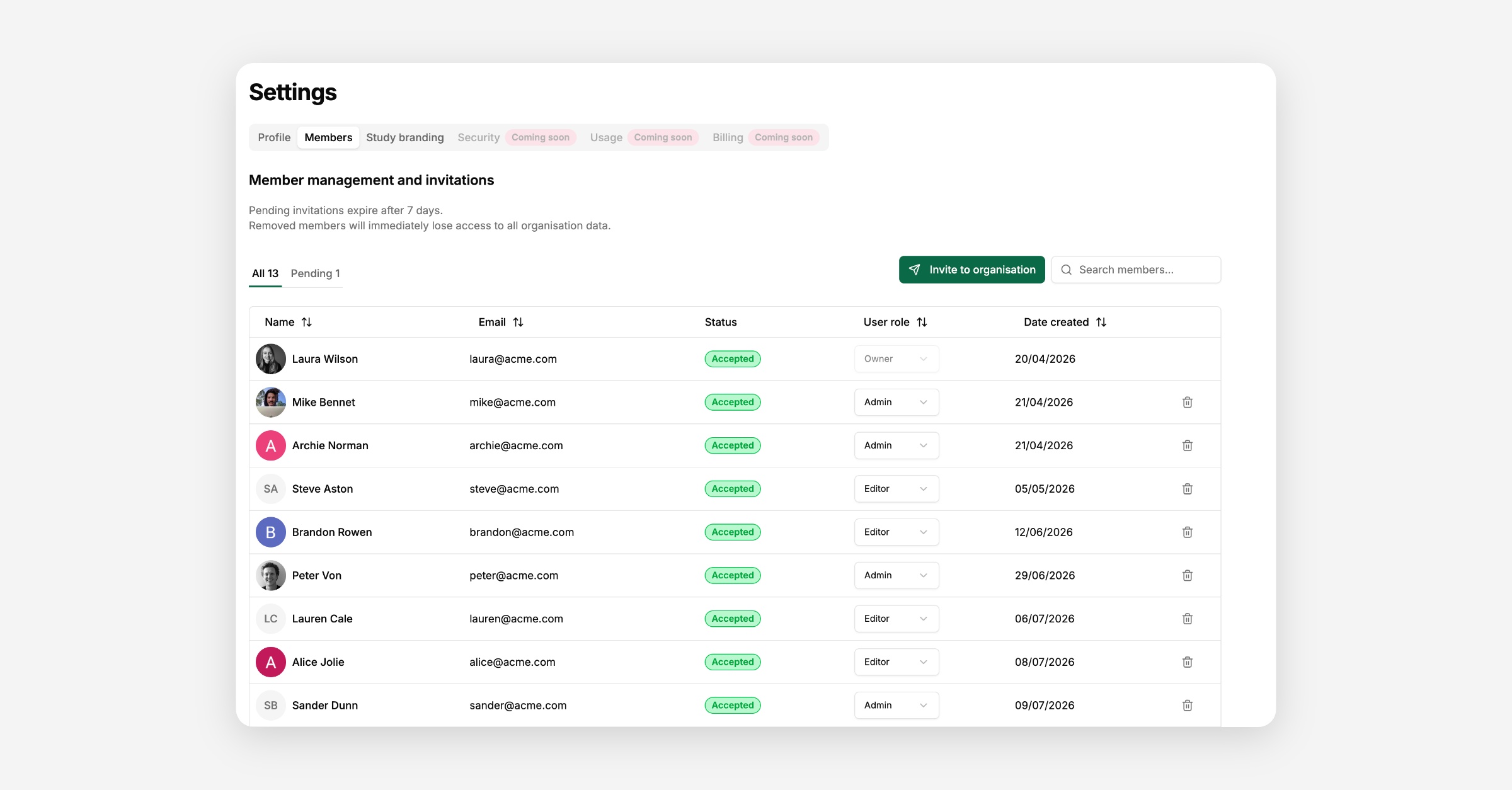Delete Peter Von using trash icon
Screen dimensions: 1512x790
point(1187,575)
